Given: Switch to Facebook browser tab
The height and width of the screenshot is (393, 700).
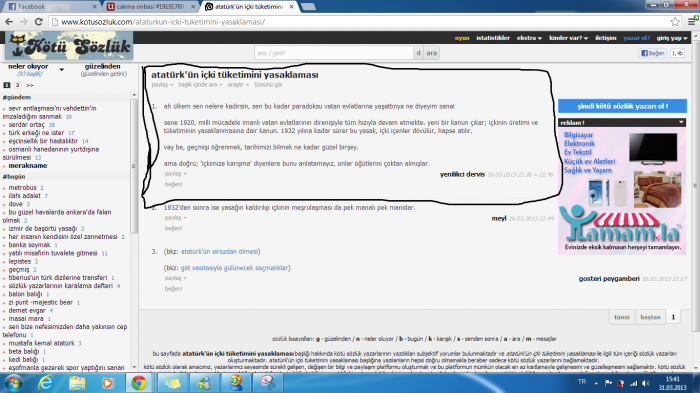Looking at the screenshot, I should (x=50, y=7).
